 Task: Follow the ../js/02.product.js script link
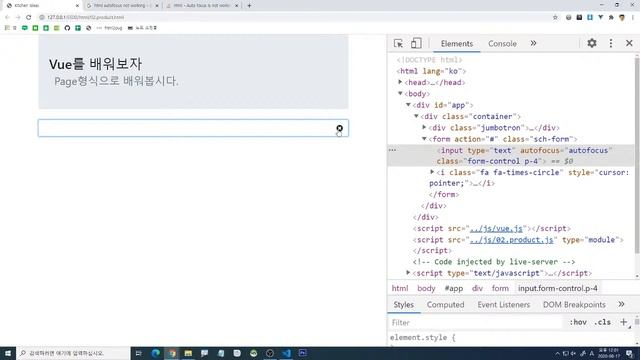(x=511, y=240)
